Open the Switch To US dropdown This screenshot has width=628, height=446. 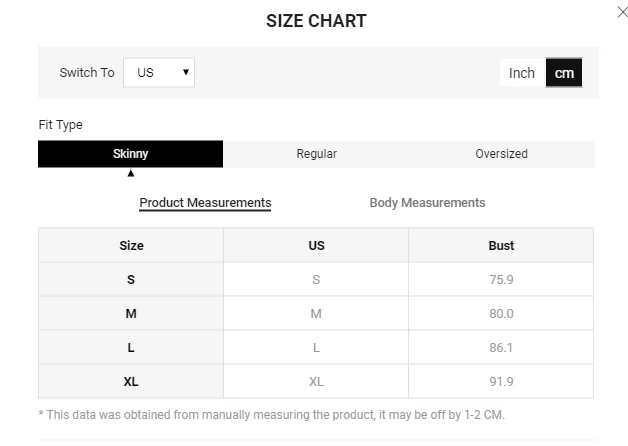click(x=158, y=73)
